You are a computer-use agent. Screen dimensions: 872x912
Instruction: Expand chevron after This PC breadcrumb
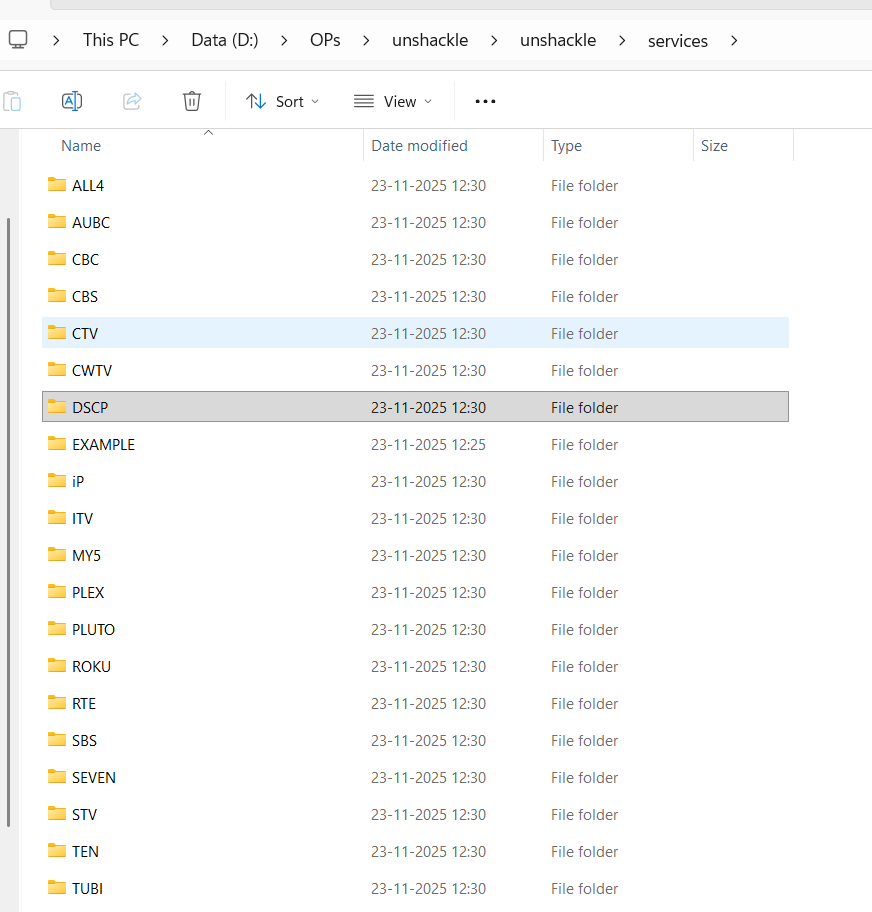click(165, 41)
